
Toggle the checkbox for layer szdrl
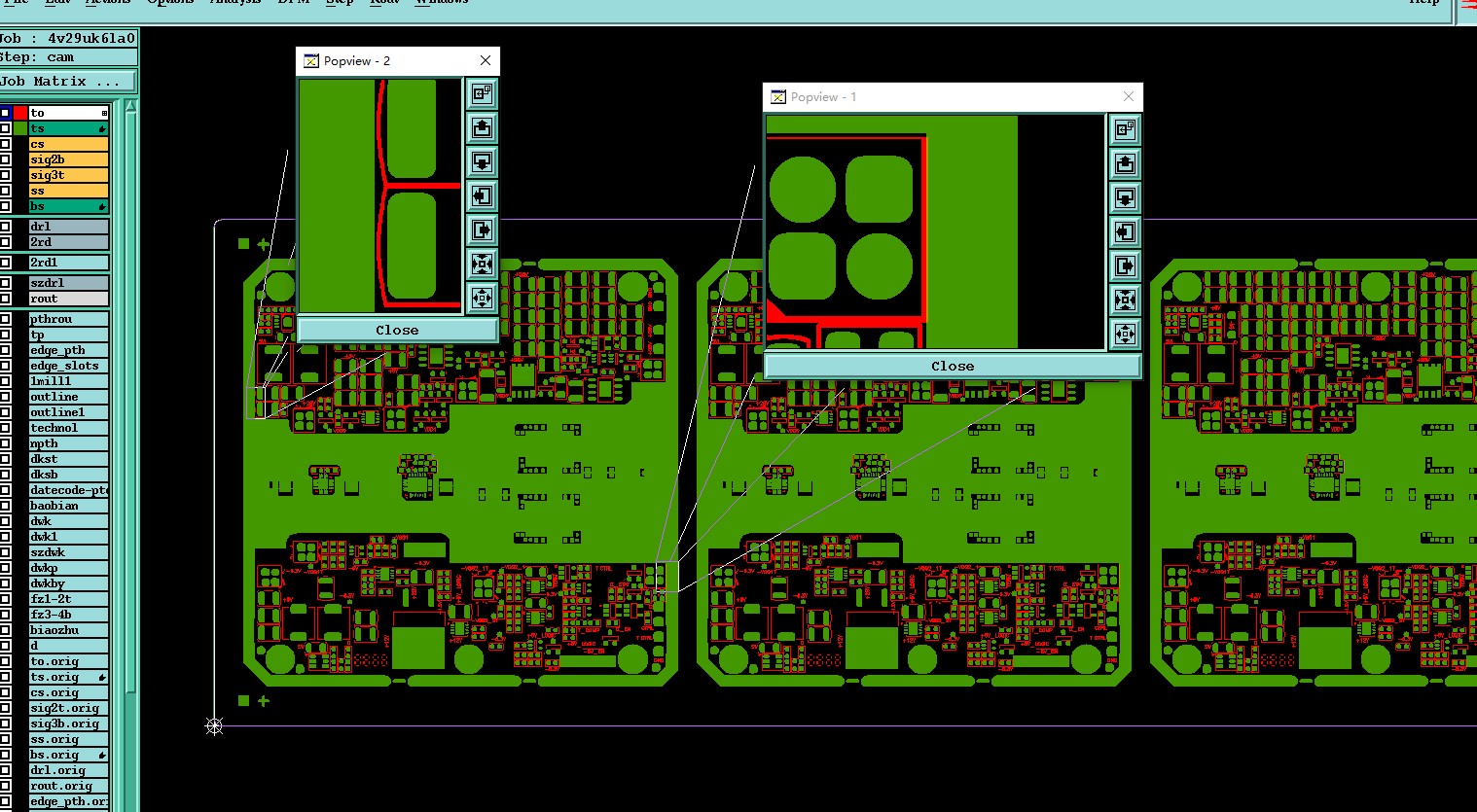(x=6, y=283)
